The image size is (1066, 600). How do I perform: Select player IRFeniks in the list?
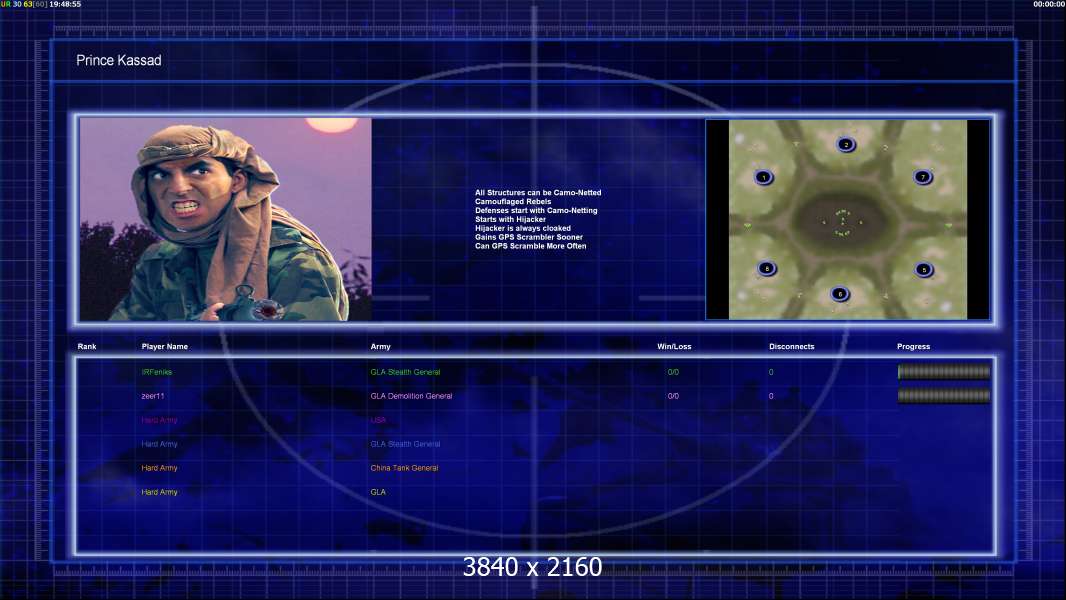(157, 372)
